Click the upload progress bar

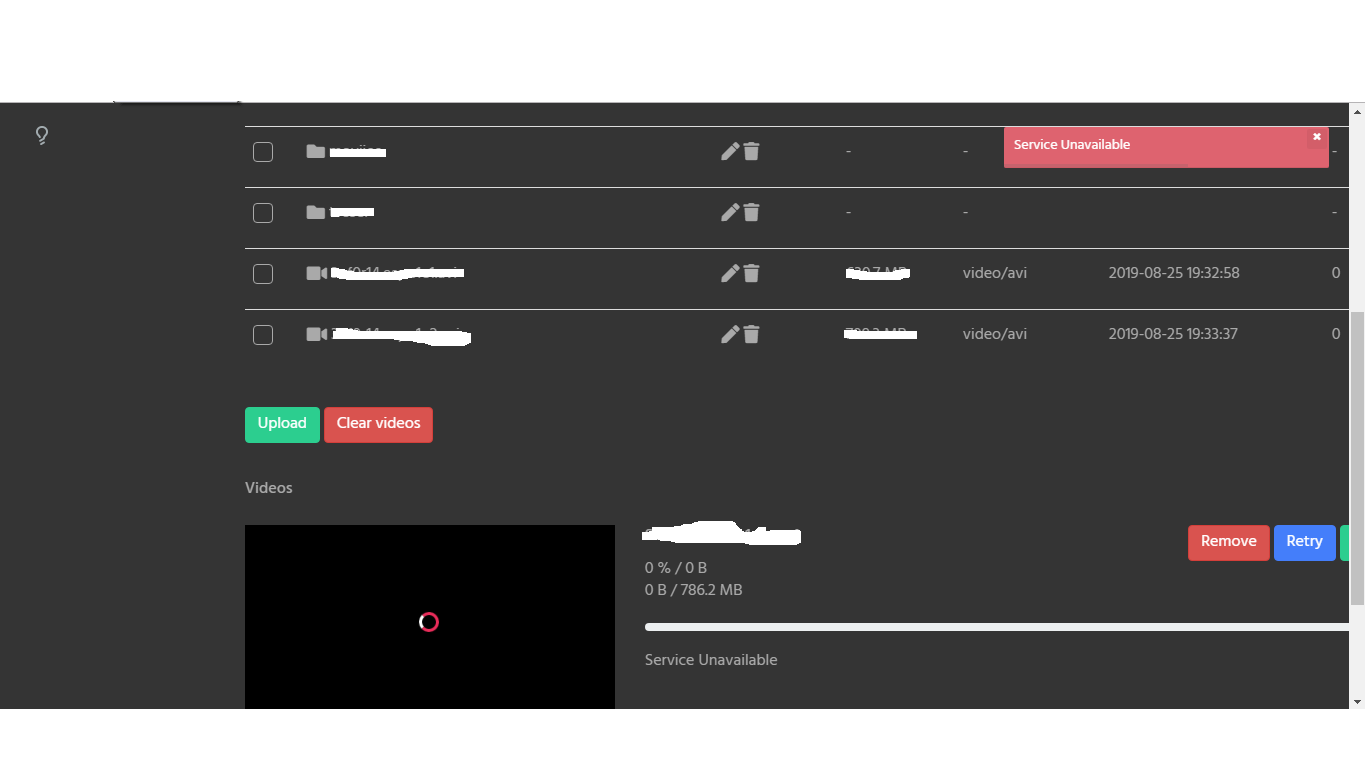[997, 627]
